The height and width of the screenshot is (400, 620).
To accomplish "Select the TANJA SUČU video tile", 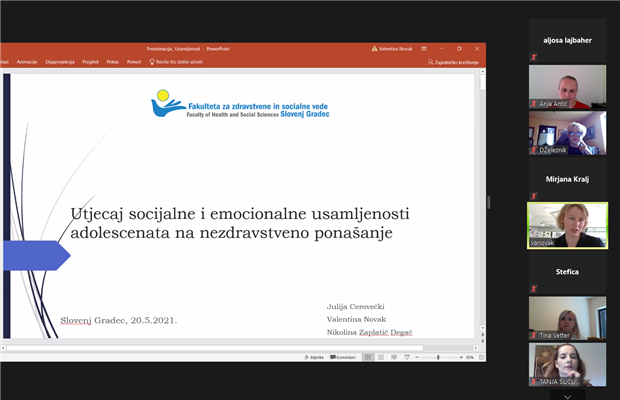I will [567, 364].
